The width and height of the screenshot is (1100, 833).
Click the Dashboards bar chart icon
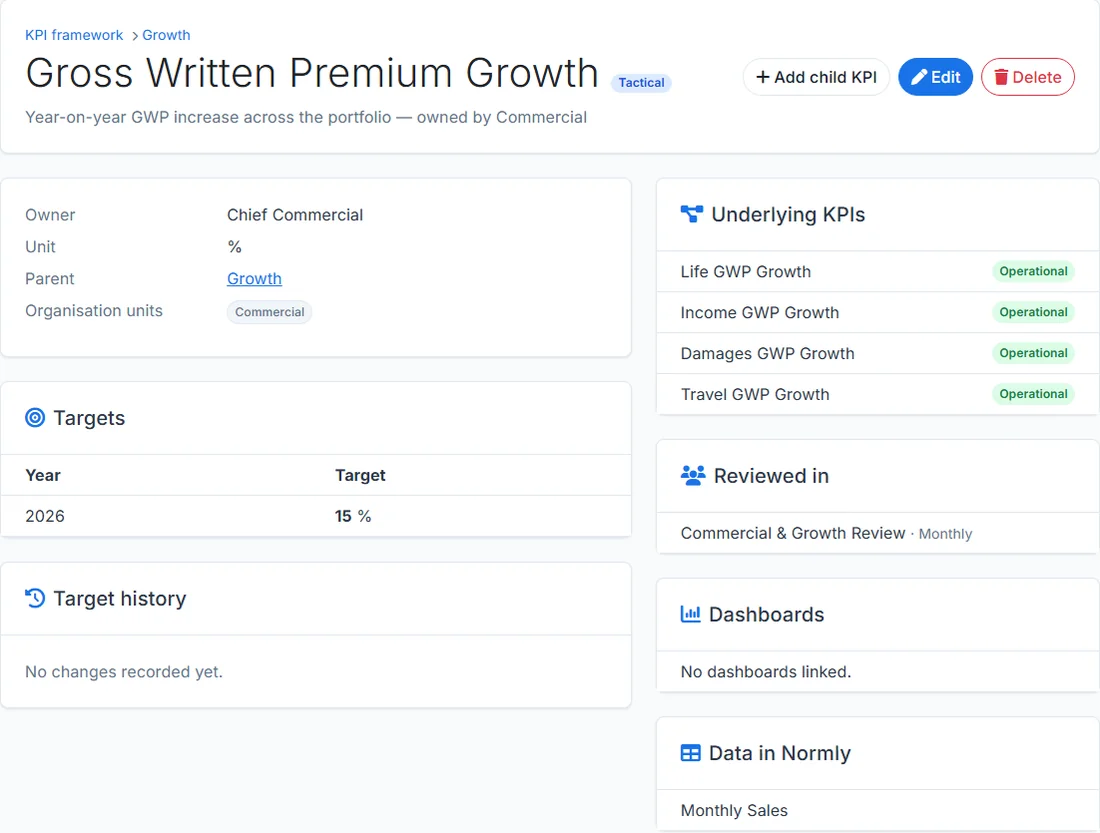point(690,614)
